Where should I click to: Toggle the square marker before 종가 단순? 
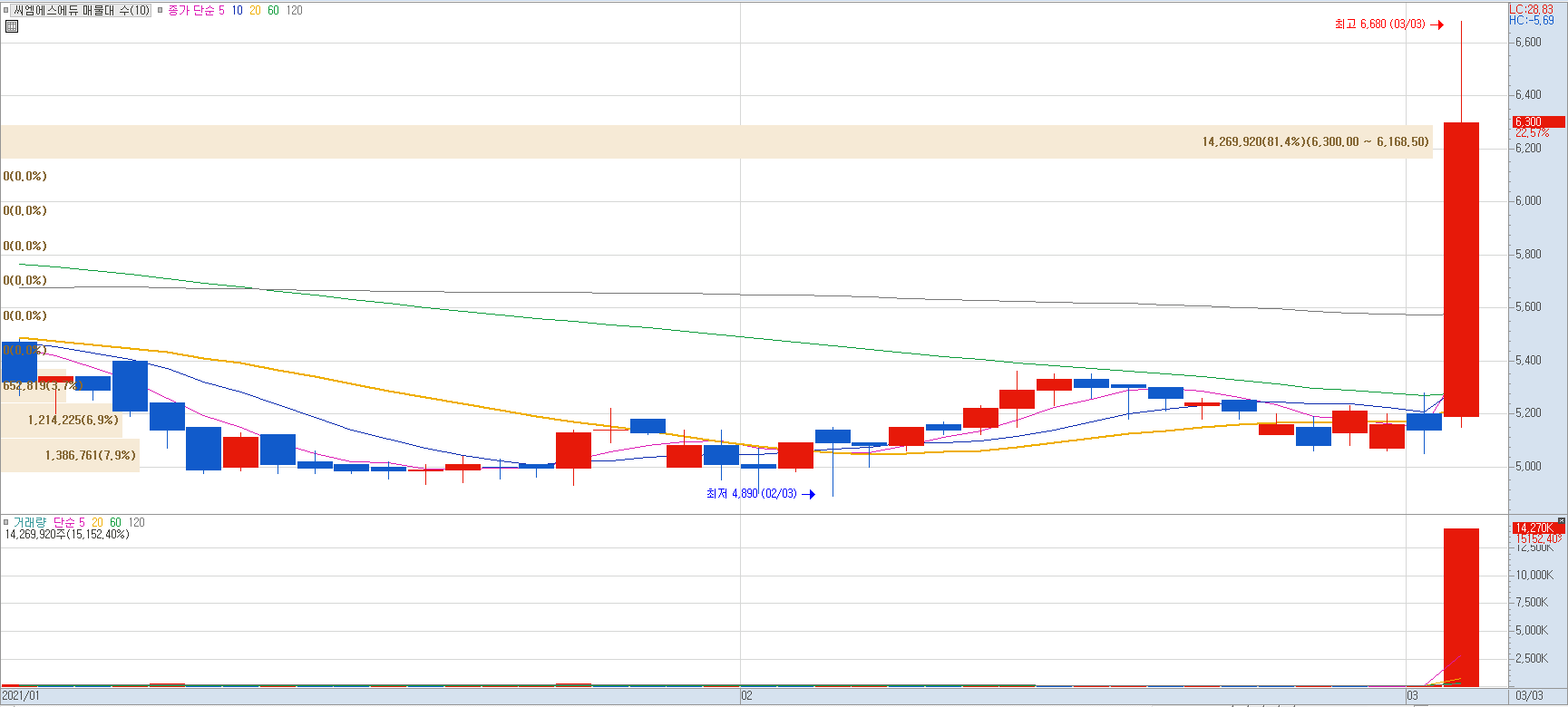pyautogui.click(x=161, y=11)
